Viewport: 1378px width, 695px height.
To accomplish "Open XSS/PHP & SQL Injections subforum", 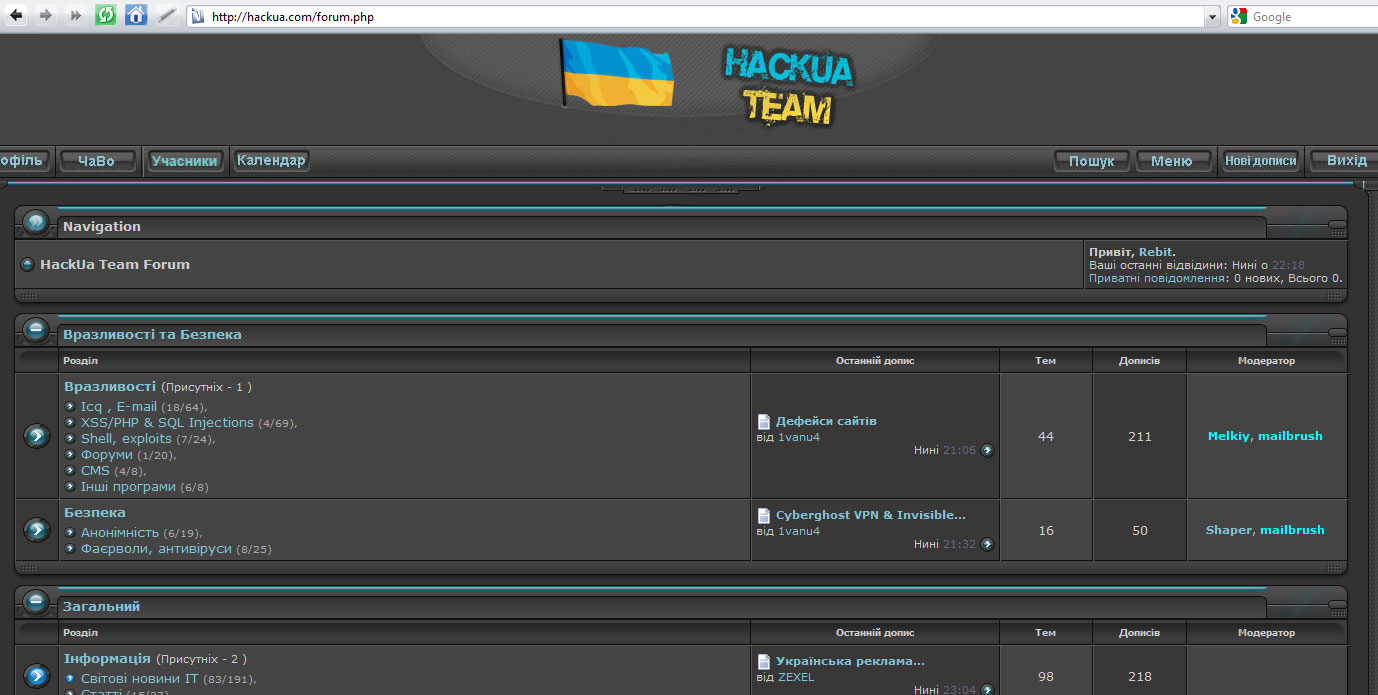I will point(167,422).
